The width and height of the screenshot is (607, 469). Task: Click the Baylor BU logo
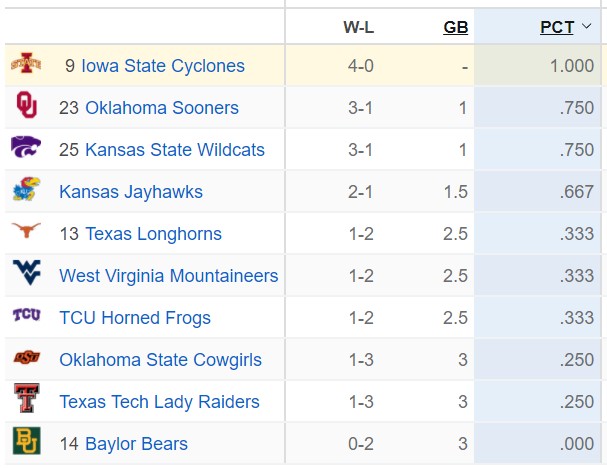(26, 440)
